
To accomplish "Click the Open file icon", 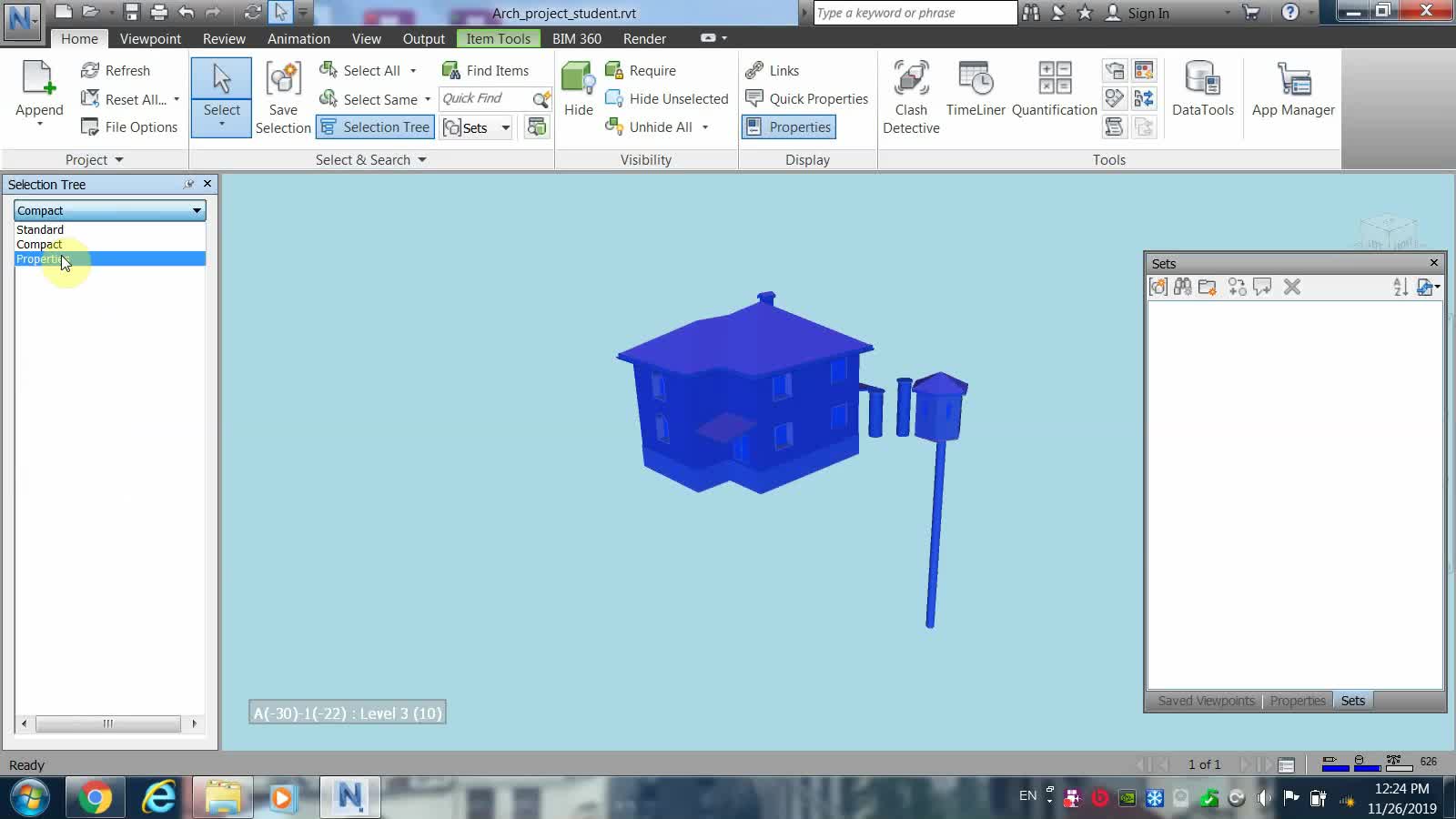I will coord(90,12).
